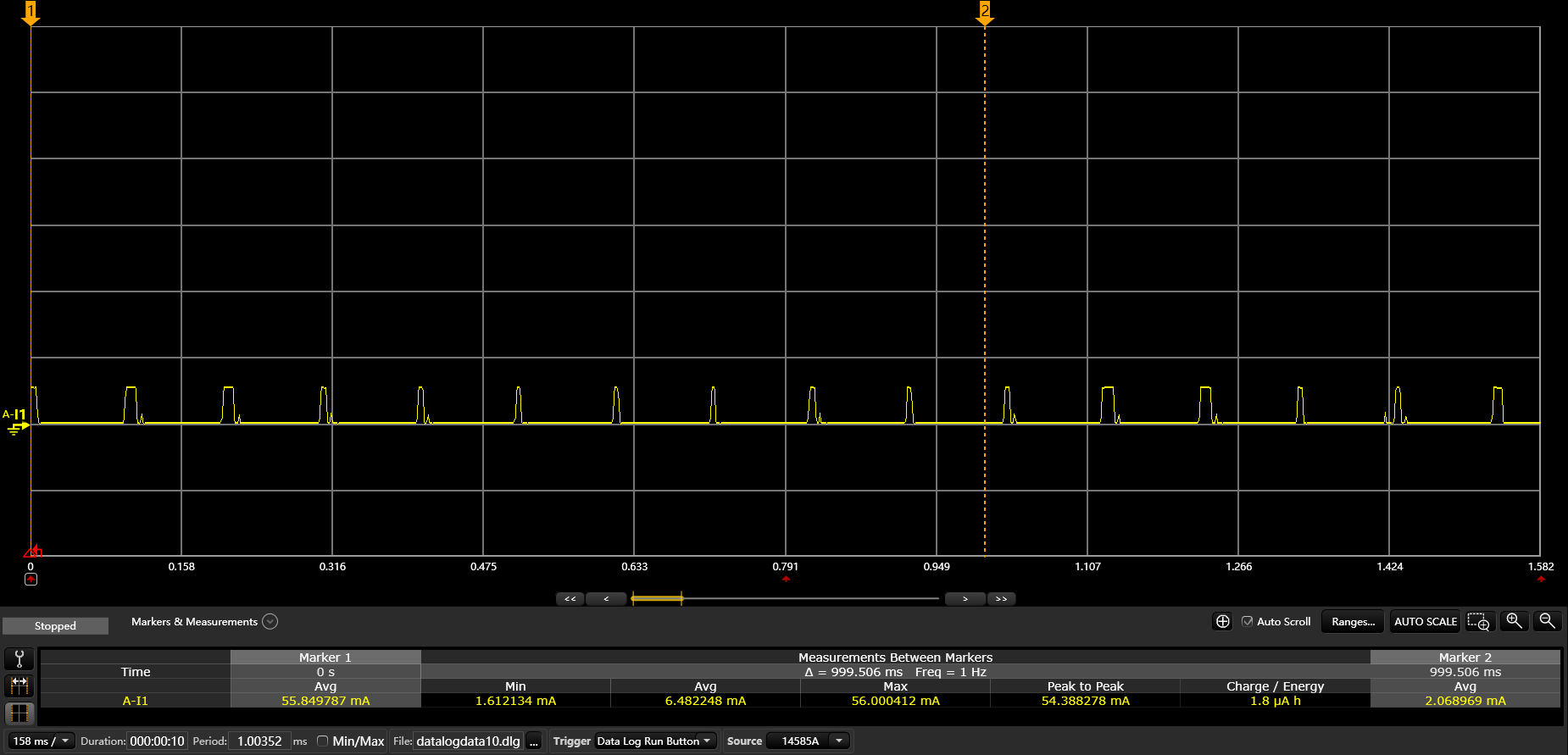Click the AUTO SCALE button
This screenshot has width=1568, height=755.
pos(1426,621)
